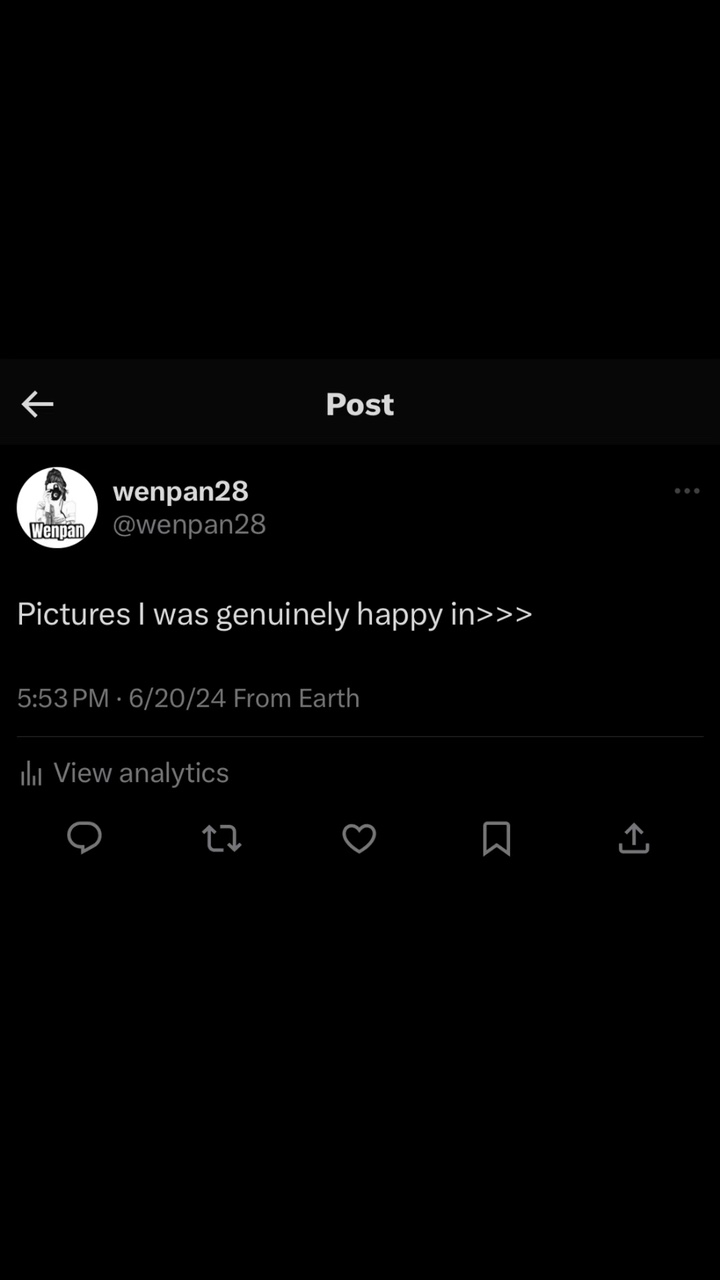Open the @wenpan28 handle link
The width and height of the screenshot is (720, 1280).
point(189,524)
